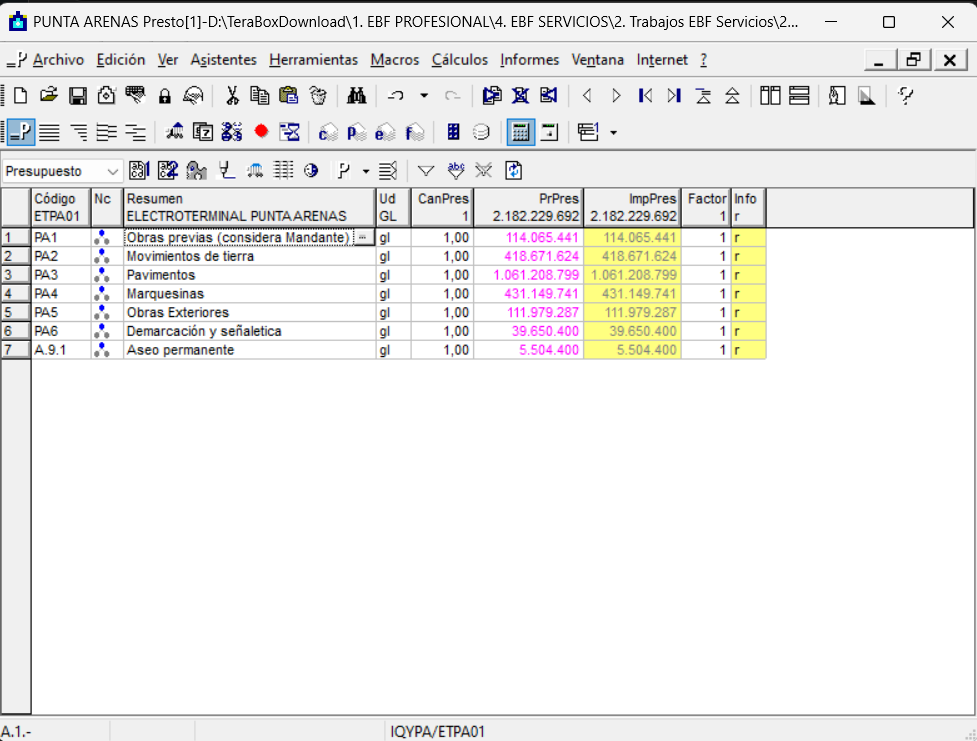This screenshot has width=977, height=741.
Task: Search with the binoculars icon
Action: tap(356, 96)
